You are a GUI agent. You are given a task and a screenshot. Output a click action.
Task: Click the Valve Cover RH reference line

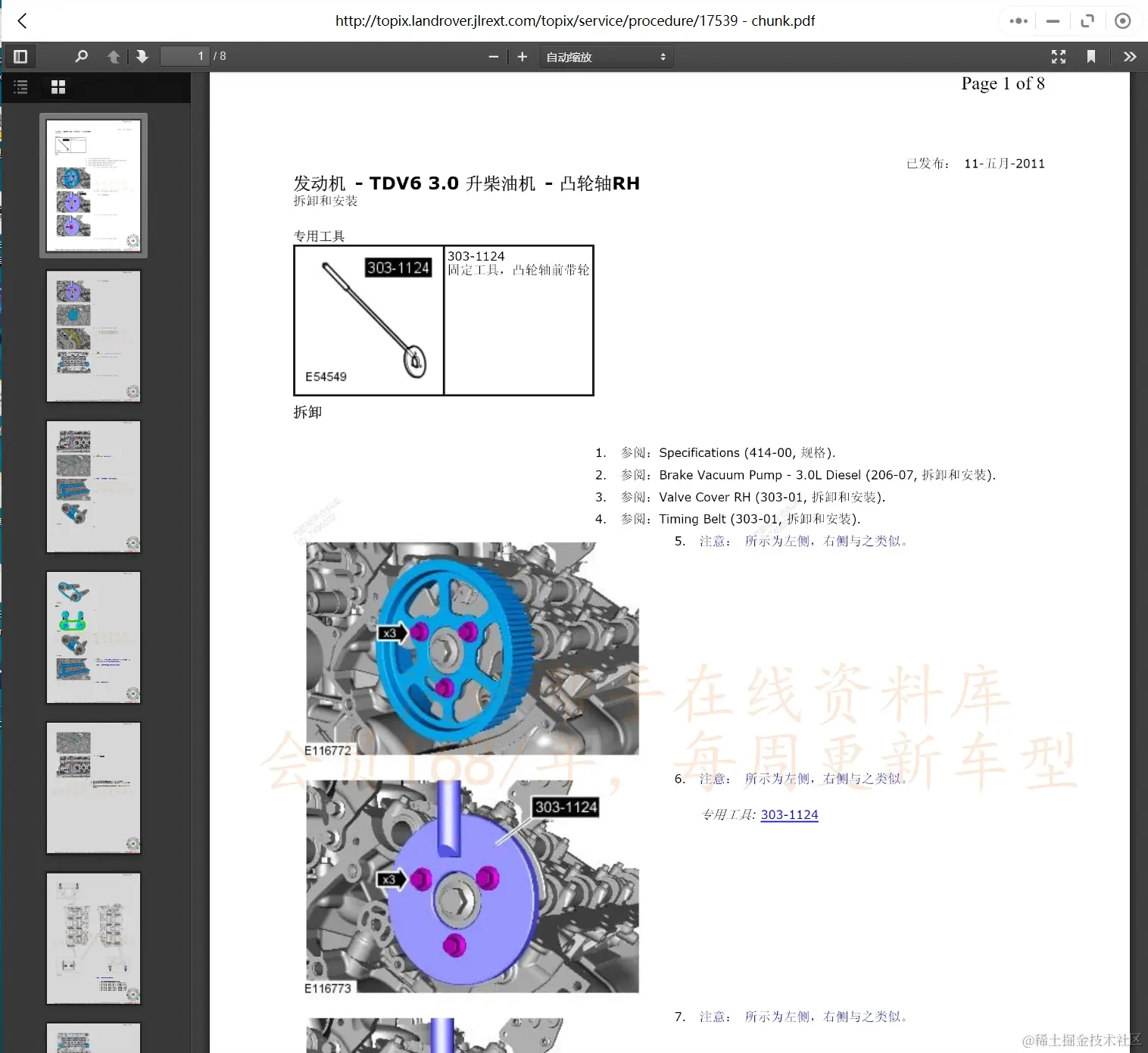point(753,497)
